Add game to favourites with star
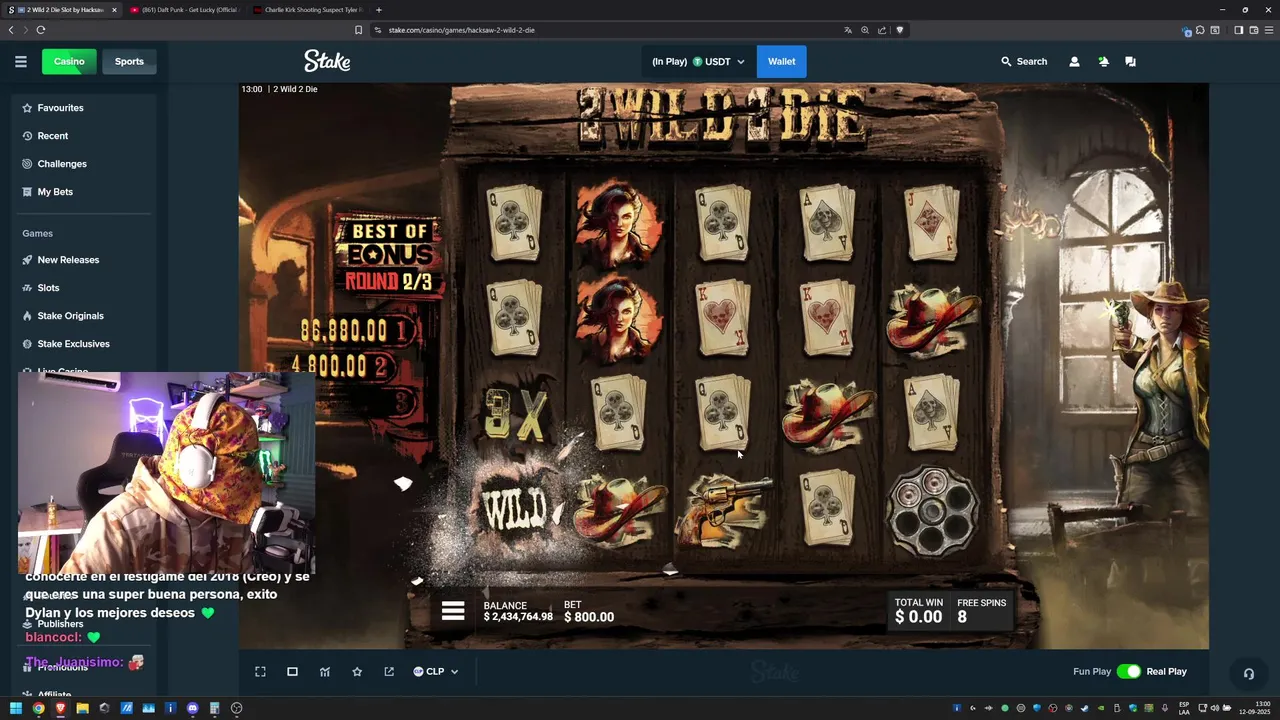 pos(357,671)
